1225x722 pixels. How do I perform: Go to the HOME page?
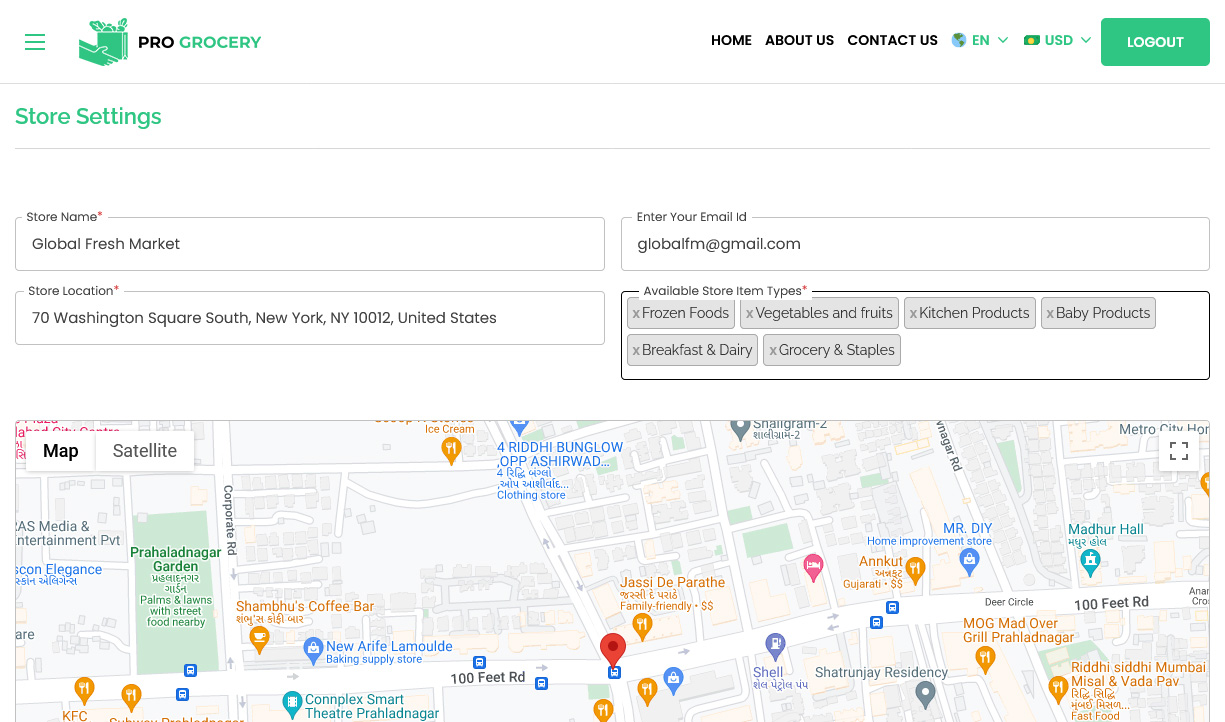tap(731, 41)
